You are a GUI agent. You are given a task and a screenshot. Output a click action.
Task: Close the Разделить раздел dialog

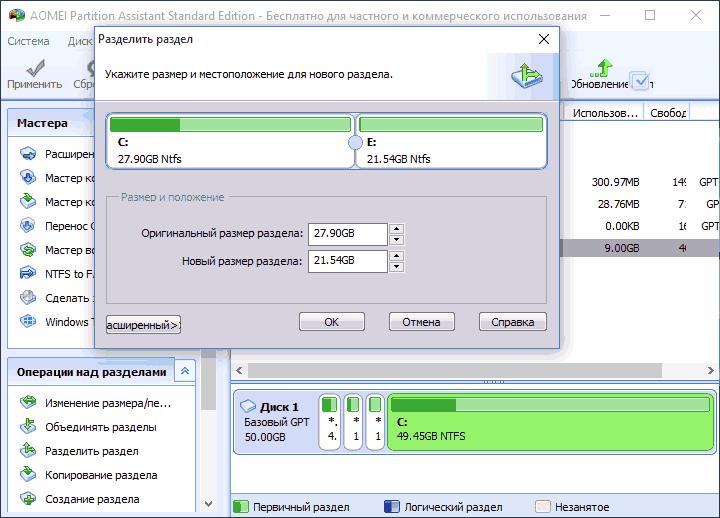point(544,39)
